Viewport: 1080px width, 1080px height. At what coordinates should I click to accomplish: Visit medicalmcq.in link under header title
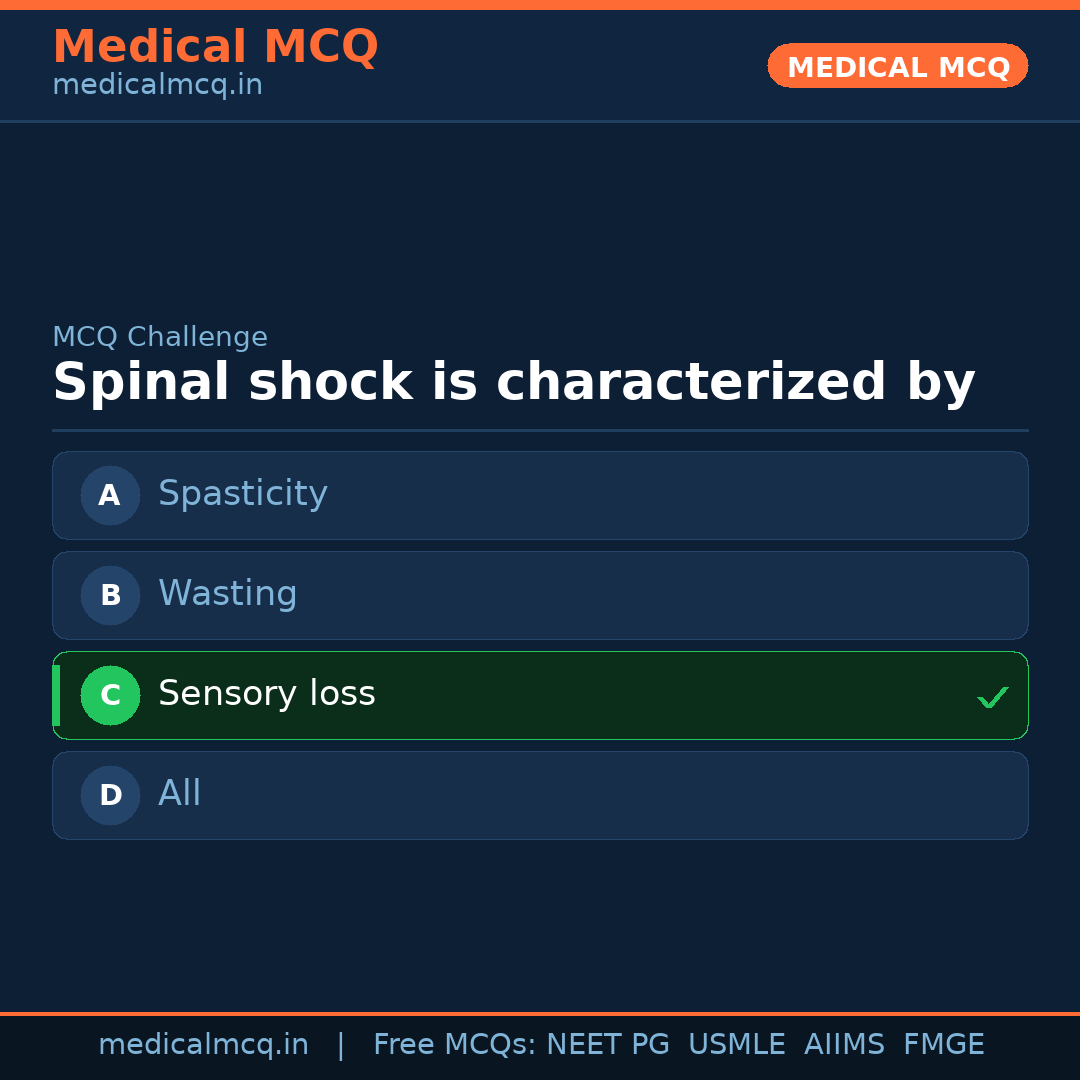tap(157, 86)
